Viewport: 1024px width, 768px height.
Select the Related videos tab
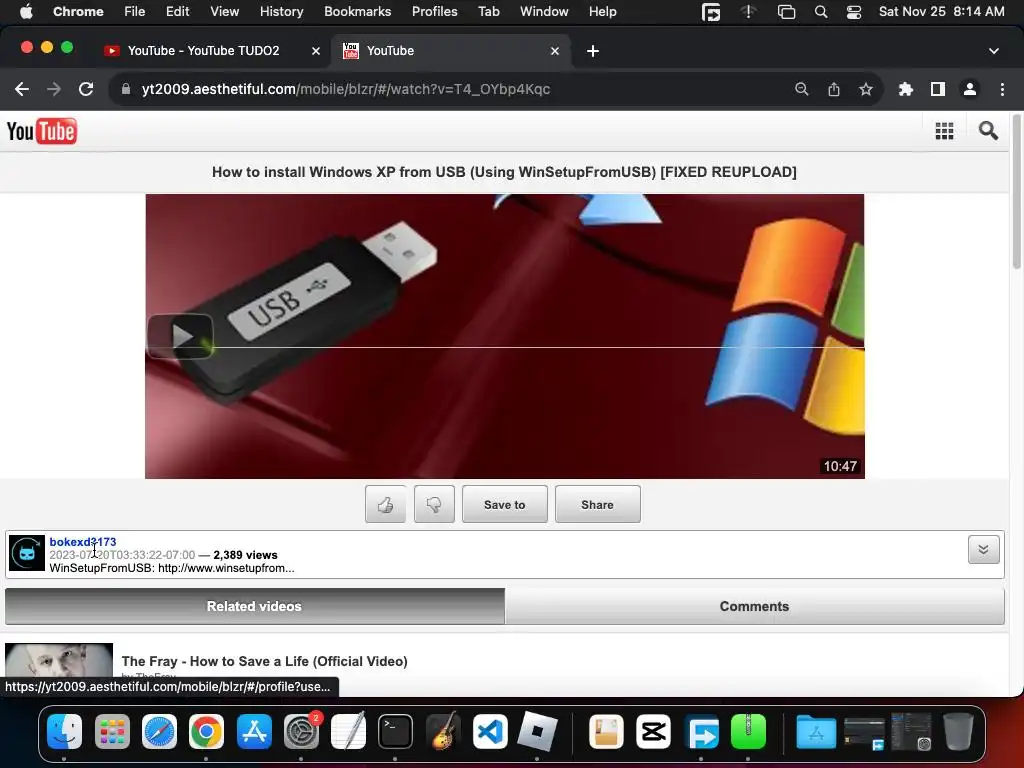click(255, 606)
